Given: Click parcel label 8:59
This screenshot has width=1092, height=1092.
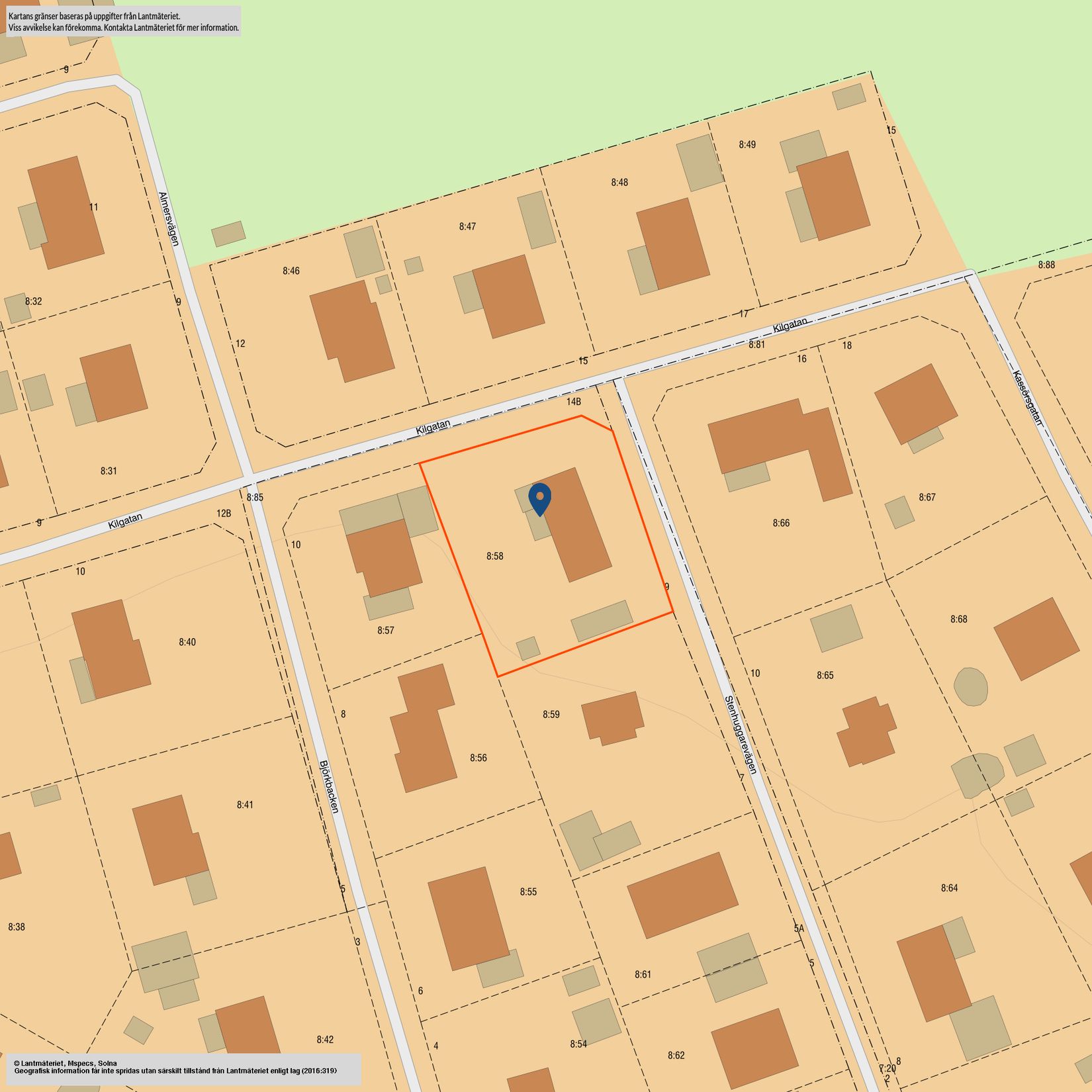Looking at the screenshot, I should [x=551, y=715].
